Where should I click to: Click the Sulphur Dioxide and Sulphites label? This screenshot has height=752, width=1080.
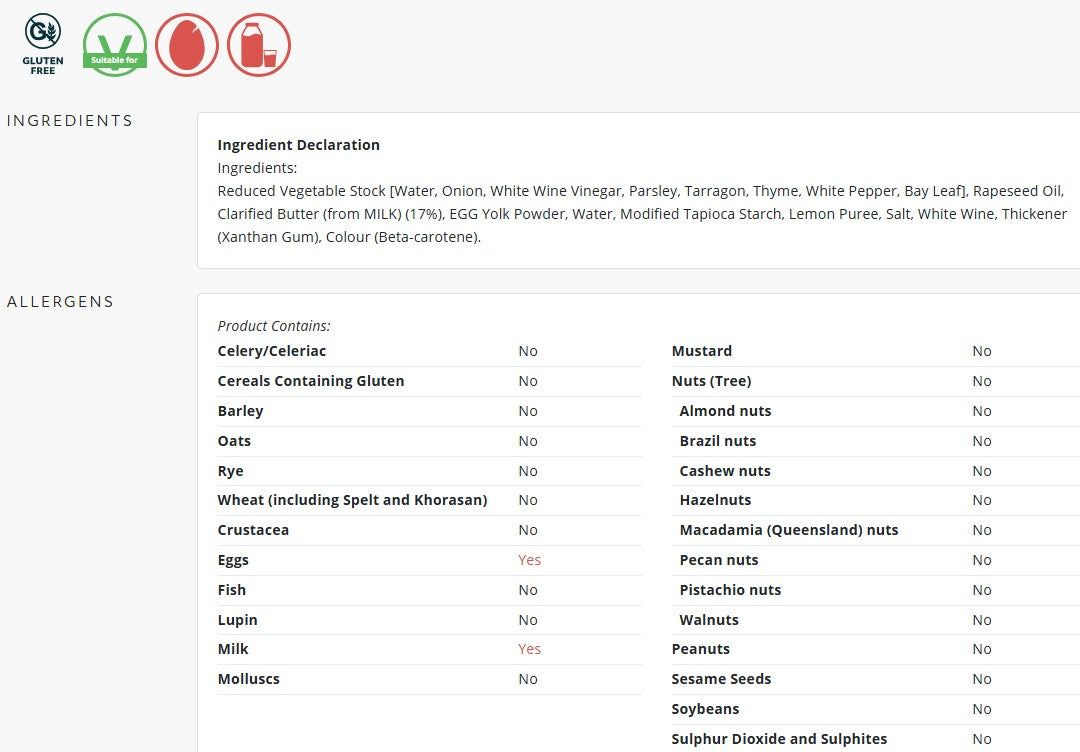point(779,739)
